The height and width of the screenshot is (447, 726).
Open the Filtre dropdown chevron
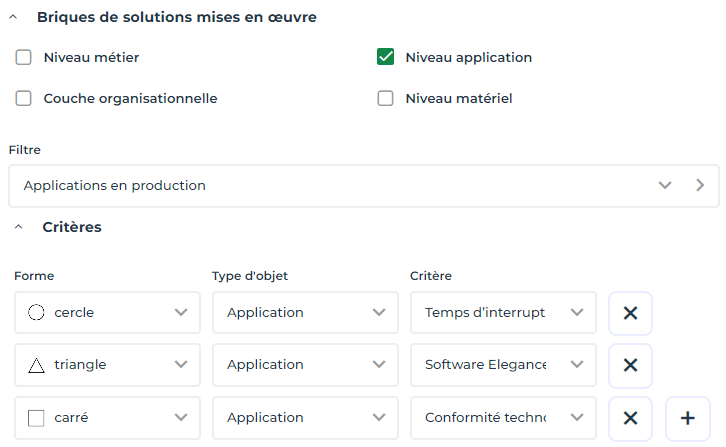665,185
